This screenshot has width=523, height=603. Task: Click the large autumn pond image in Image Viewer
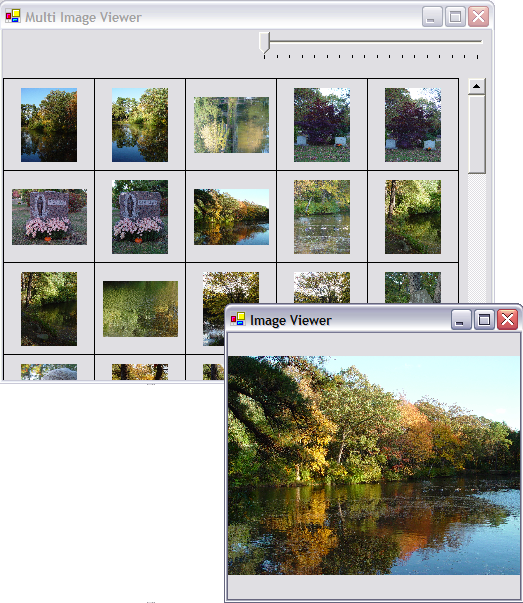tap(374, 465)
